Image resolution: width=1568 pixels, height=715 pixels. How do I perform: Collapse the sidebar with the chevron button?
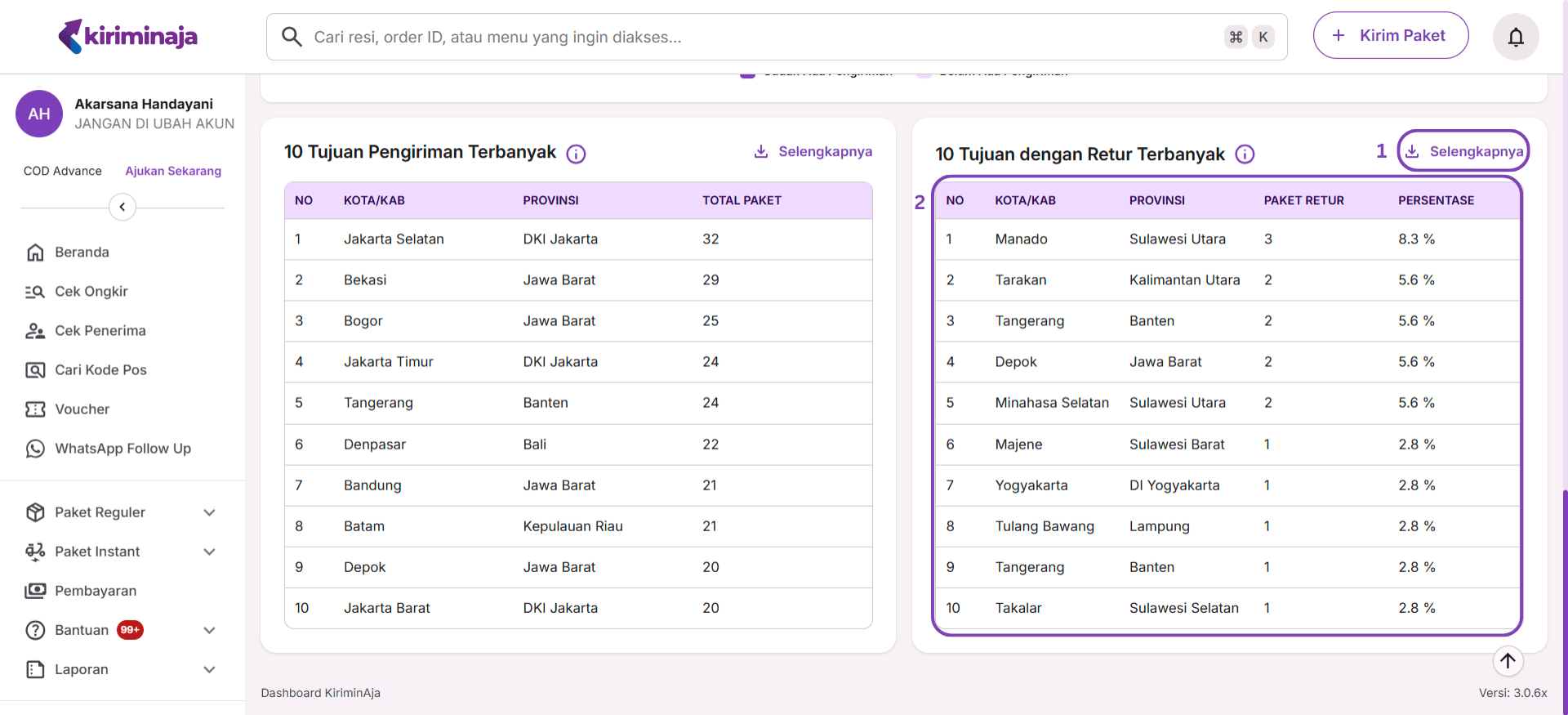[122, 207]
